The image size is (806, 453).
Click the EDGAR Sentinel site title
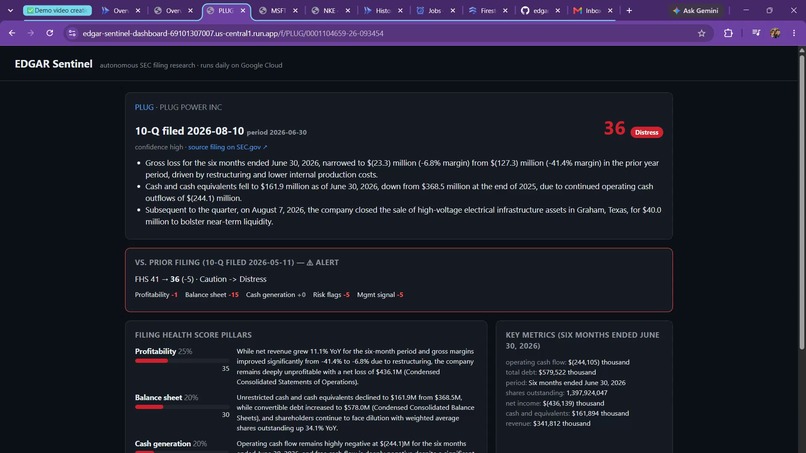click(53, 64)
